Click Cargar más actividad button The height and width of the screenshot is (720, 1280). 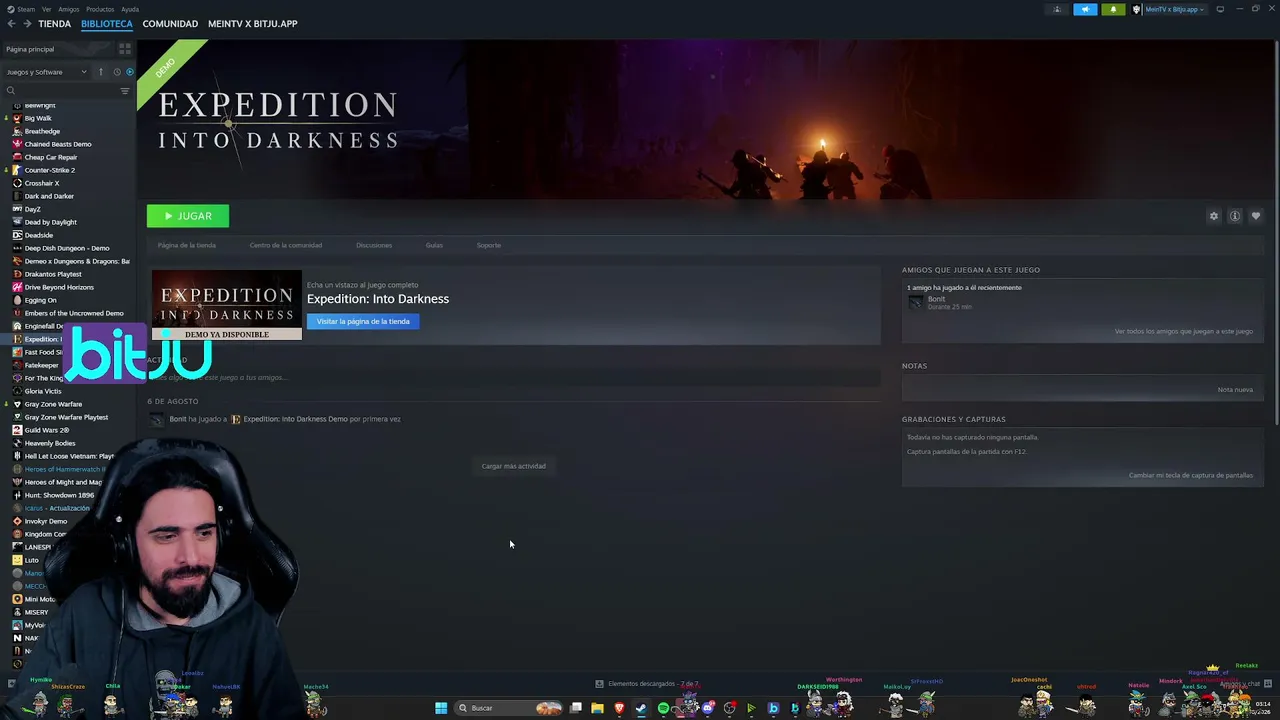click(x=513, y=466)
